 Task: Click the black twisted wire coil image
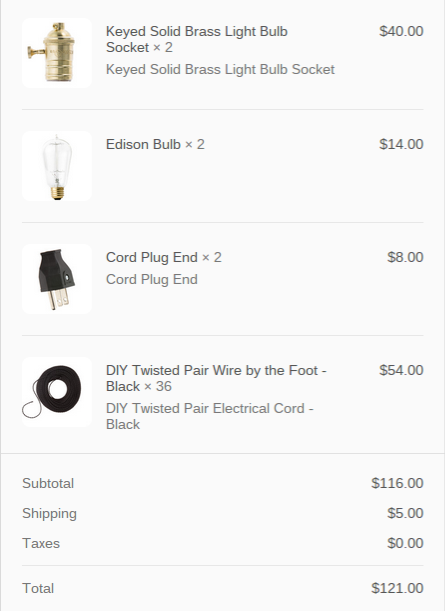click(x=57, y=392)
